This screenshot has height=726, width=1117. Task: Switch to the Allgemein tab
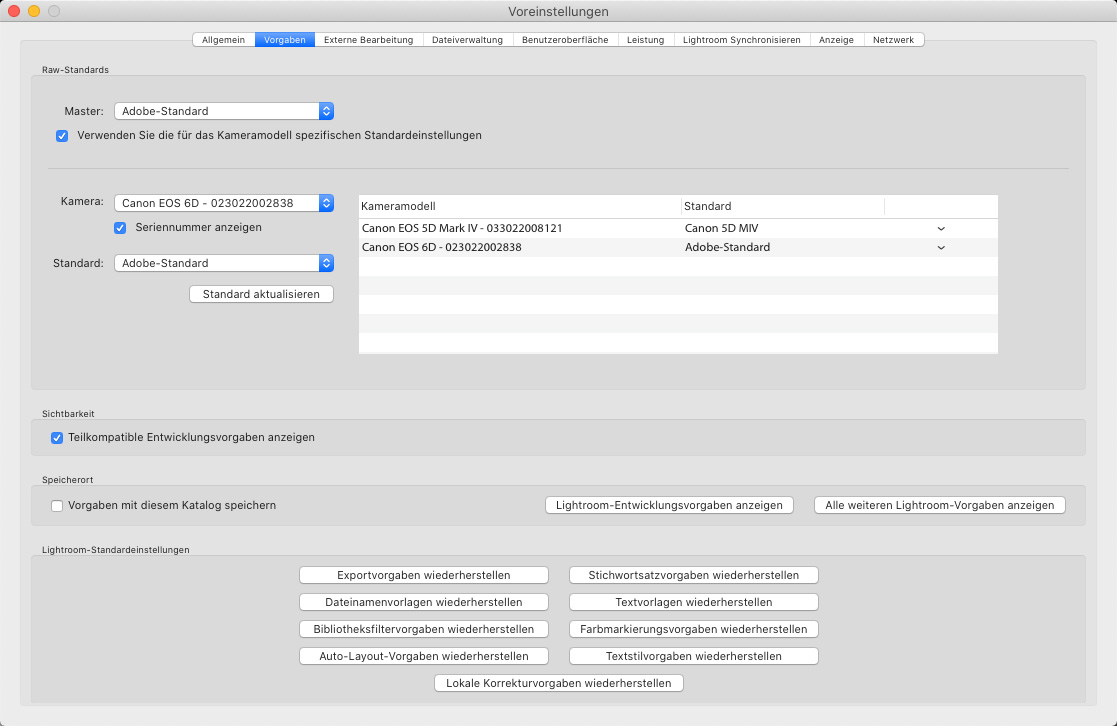223,40
